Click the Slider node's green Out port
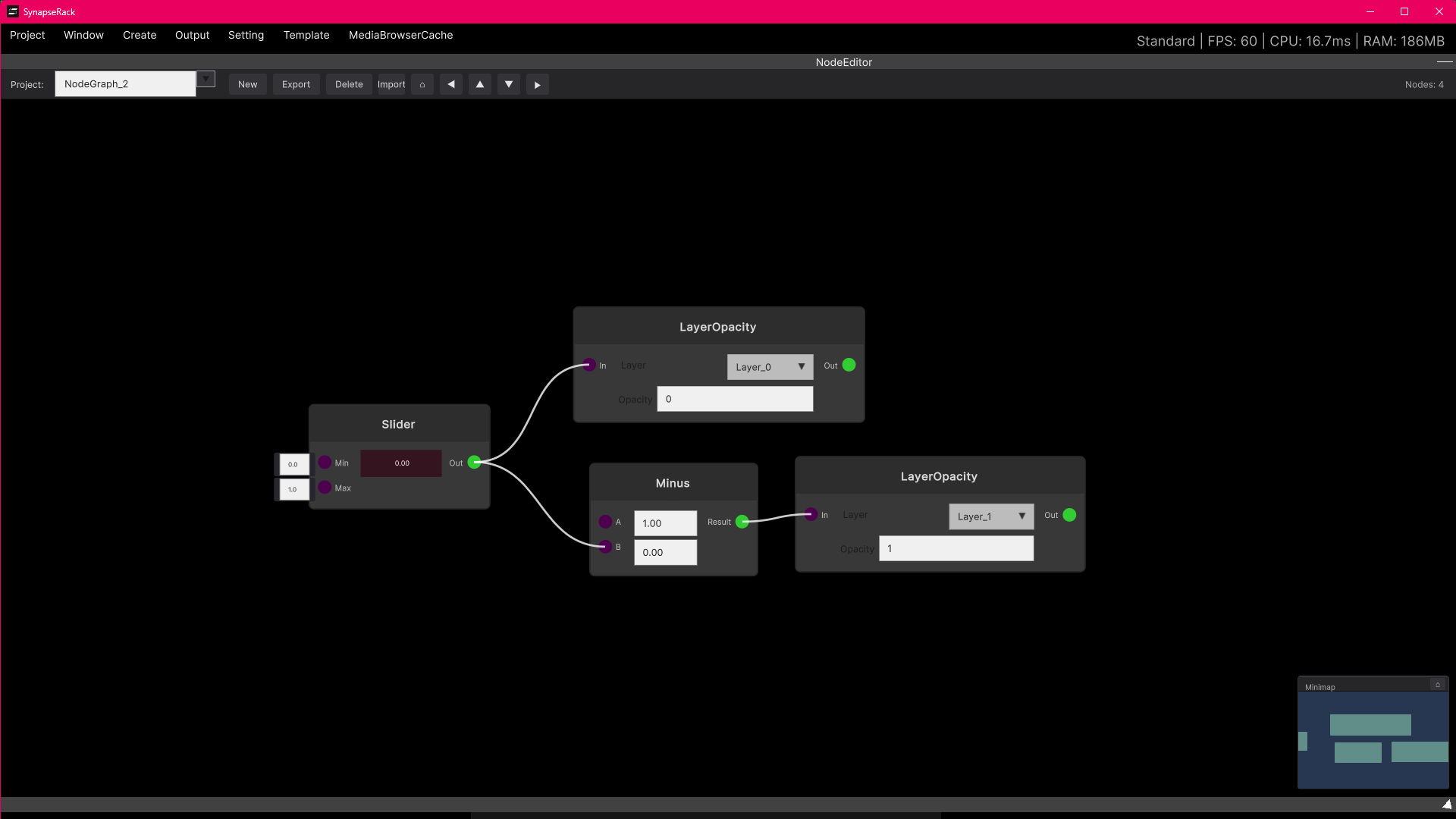 click(474, 463)
